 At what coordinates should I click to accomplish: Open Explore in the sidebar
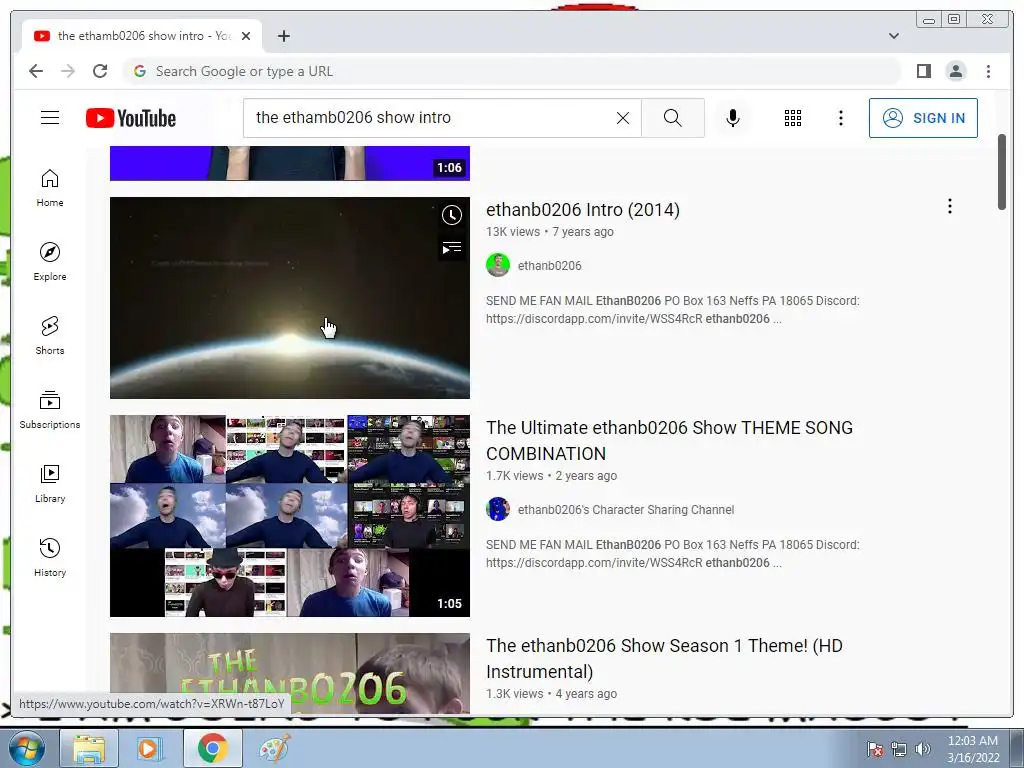(x=50, y=262)
